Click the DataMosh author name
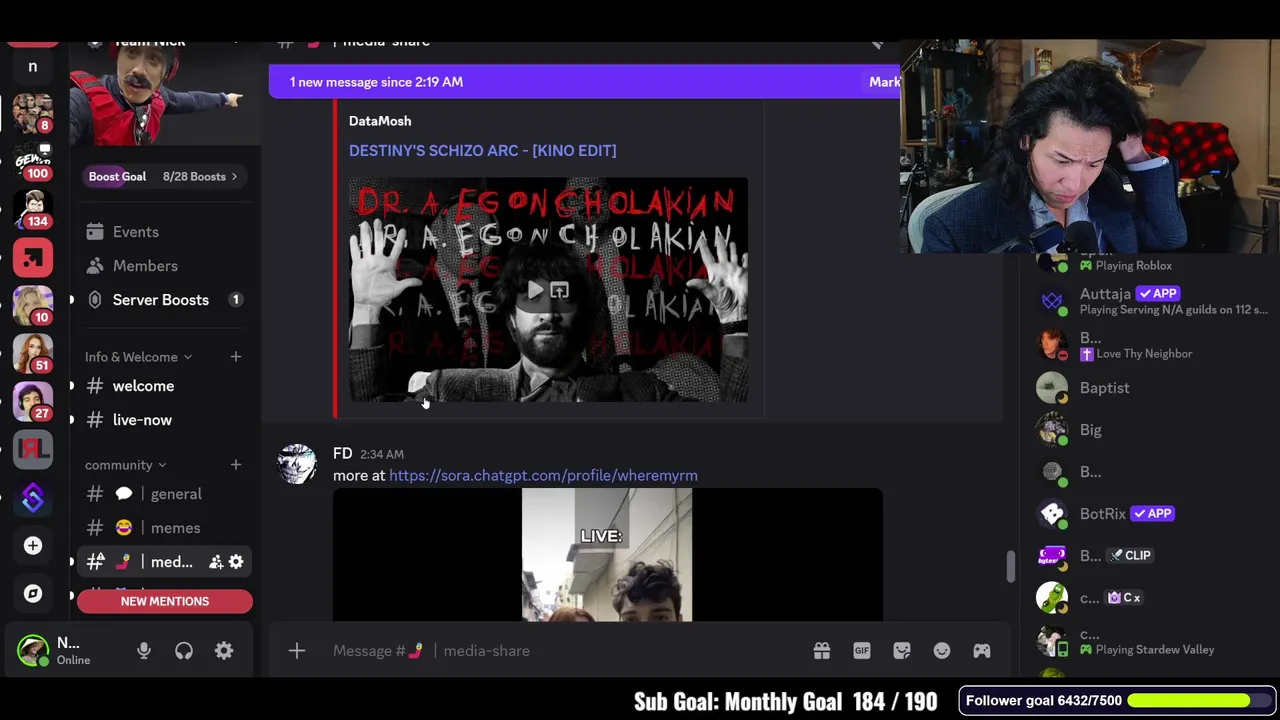 380,121
